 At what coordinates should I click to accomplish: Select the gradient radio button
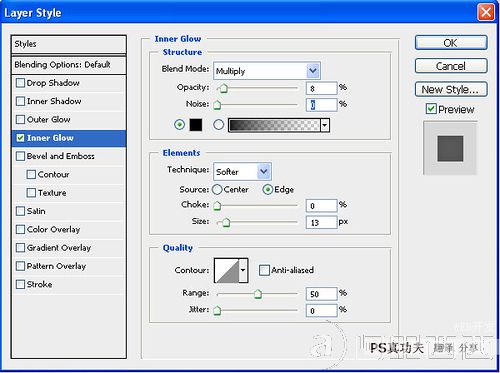click(218, 125)
